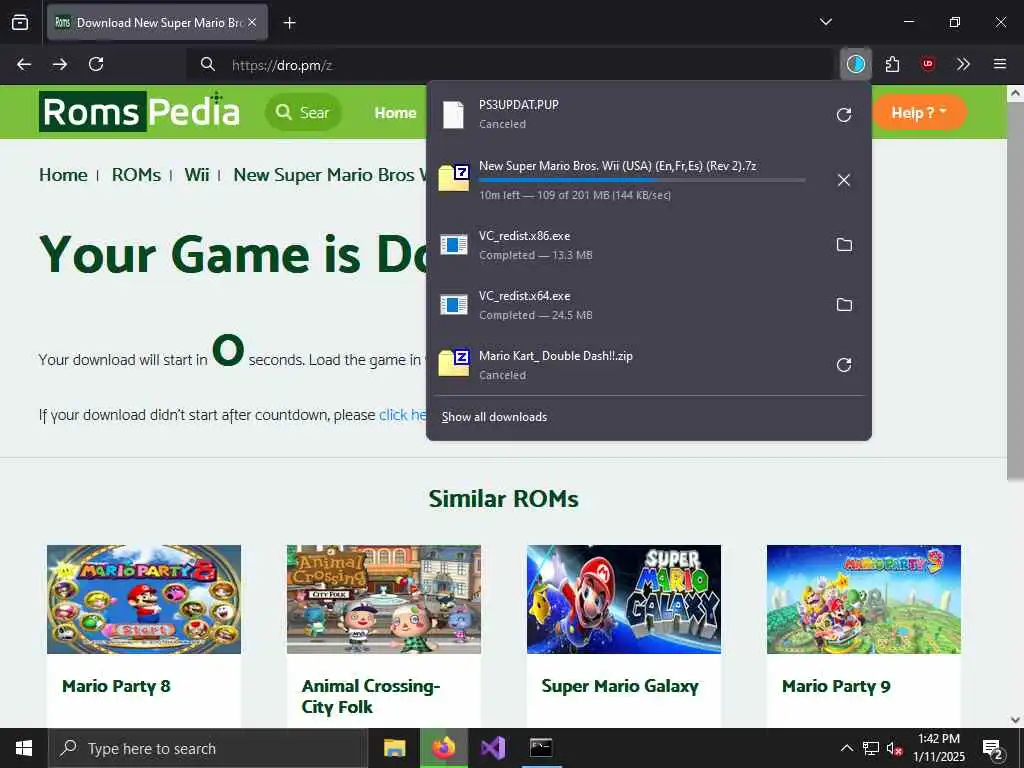Open the Mario Party 8 thumbnail
This screenshot has height=768, width=1024.
pyautogui.click(x=144, y=600)
